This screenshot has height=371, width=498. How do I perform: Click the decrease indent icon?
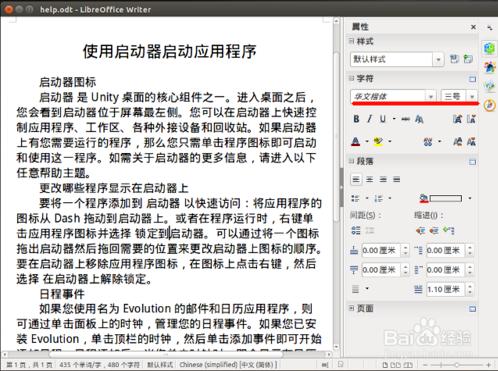pos(434,230)
